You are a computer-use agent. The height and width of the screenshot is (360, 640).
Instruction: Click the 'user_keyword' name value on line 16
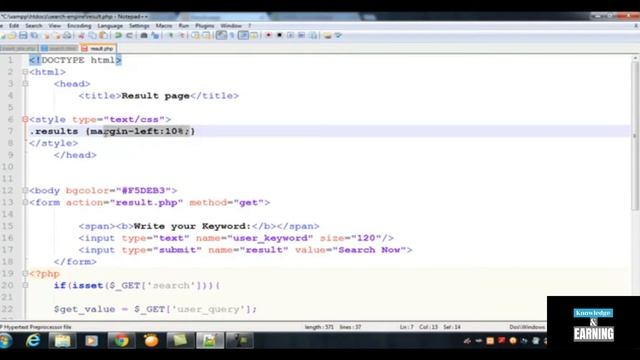(x=270, y=238)
